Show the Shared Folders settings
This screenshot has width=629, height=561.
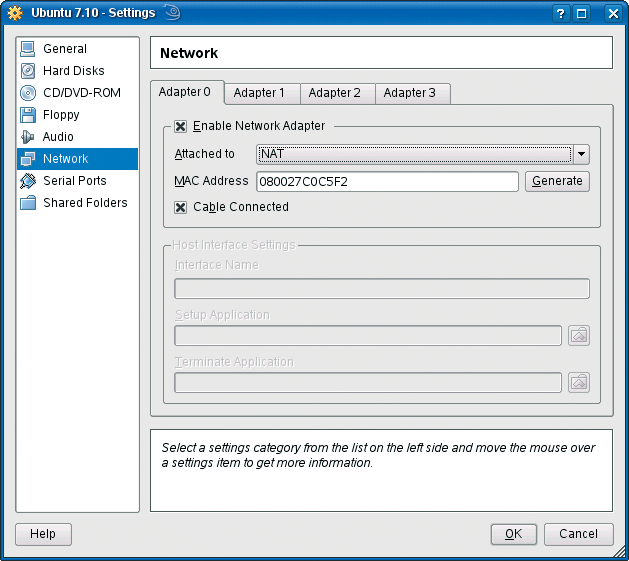pyautogui.click(x=77, y=203)
